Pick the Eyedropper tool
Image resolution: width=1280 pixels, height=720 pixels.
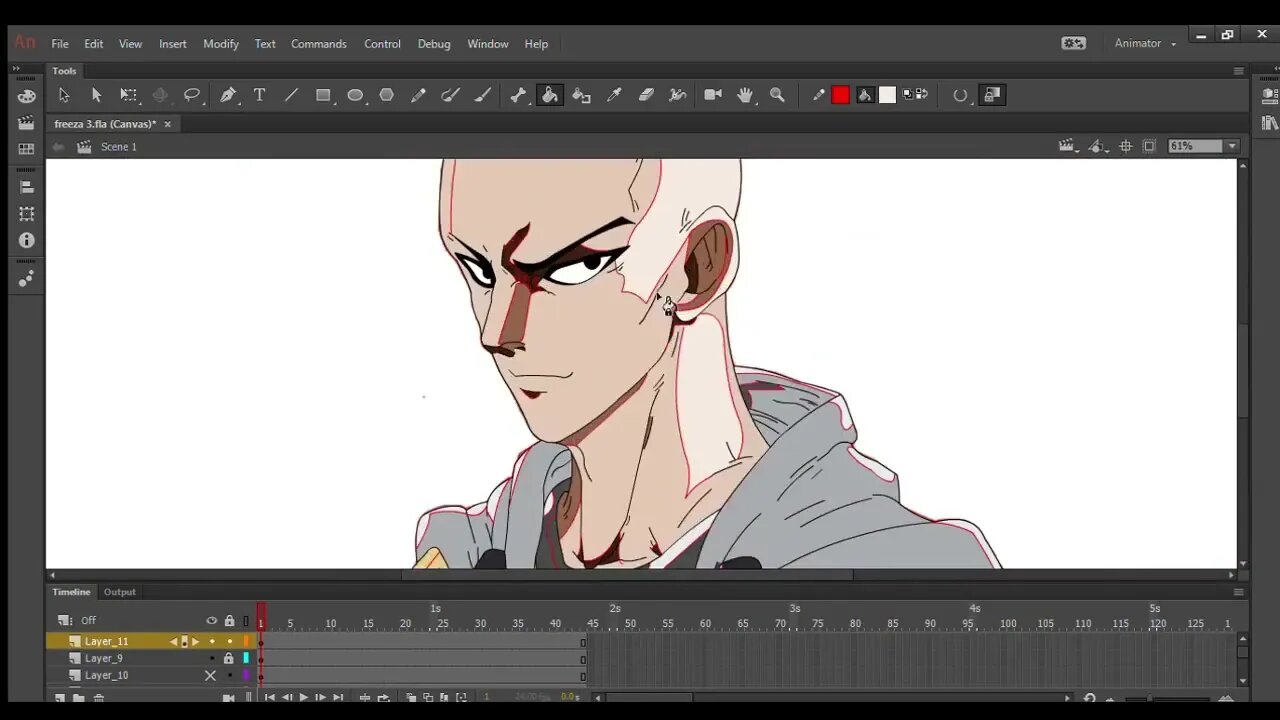point(614,95)
